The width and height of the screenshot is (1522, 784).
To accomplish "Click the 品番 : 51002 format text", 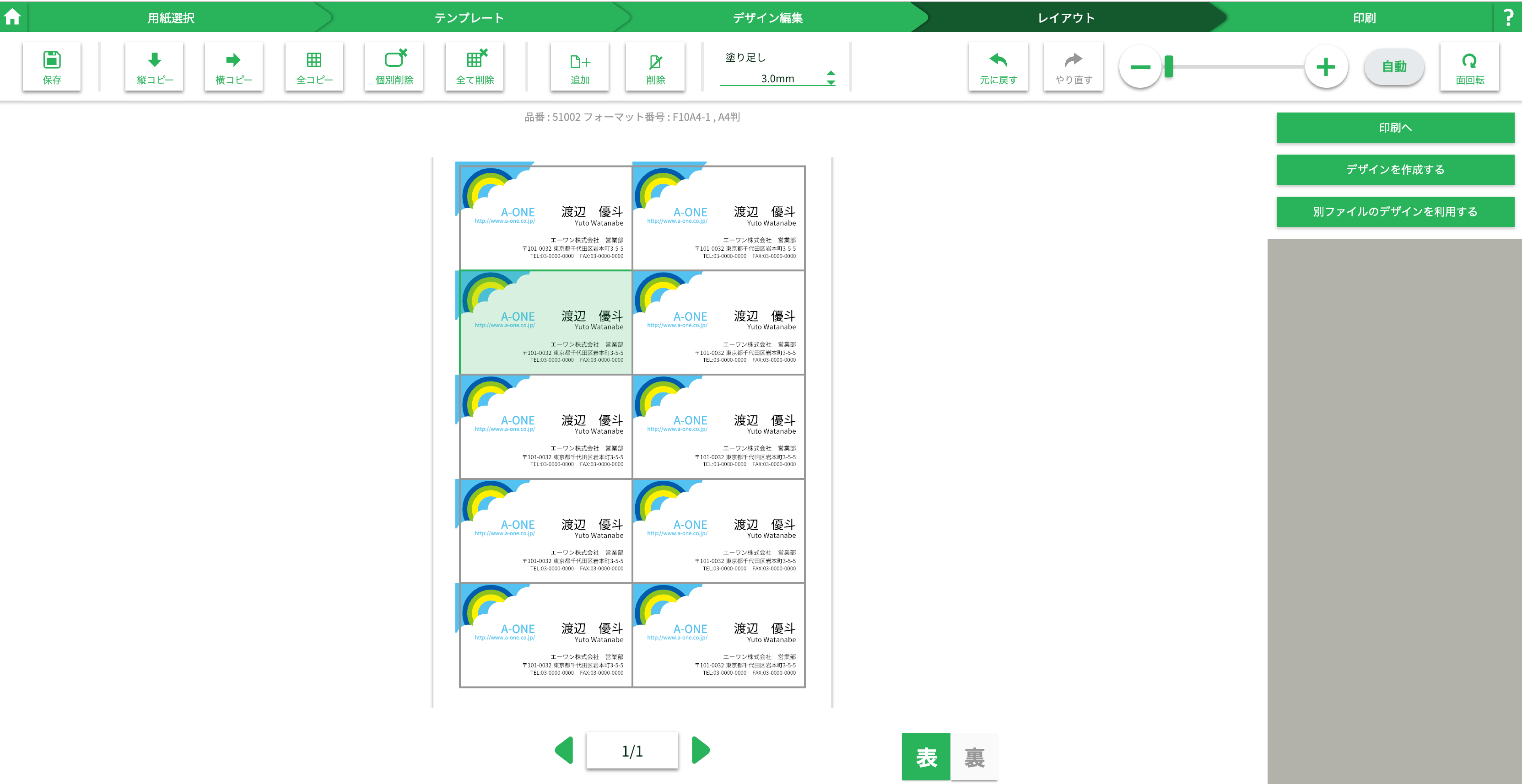I will pos(632,117).
